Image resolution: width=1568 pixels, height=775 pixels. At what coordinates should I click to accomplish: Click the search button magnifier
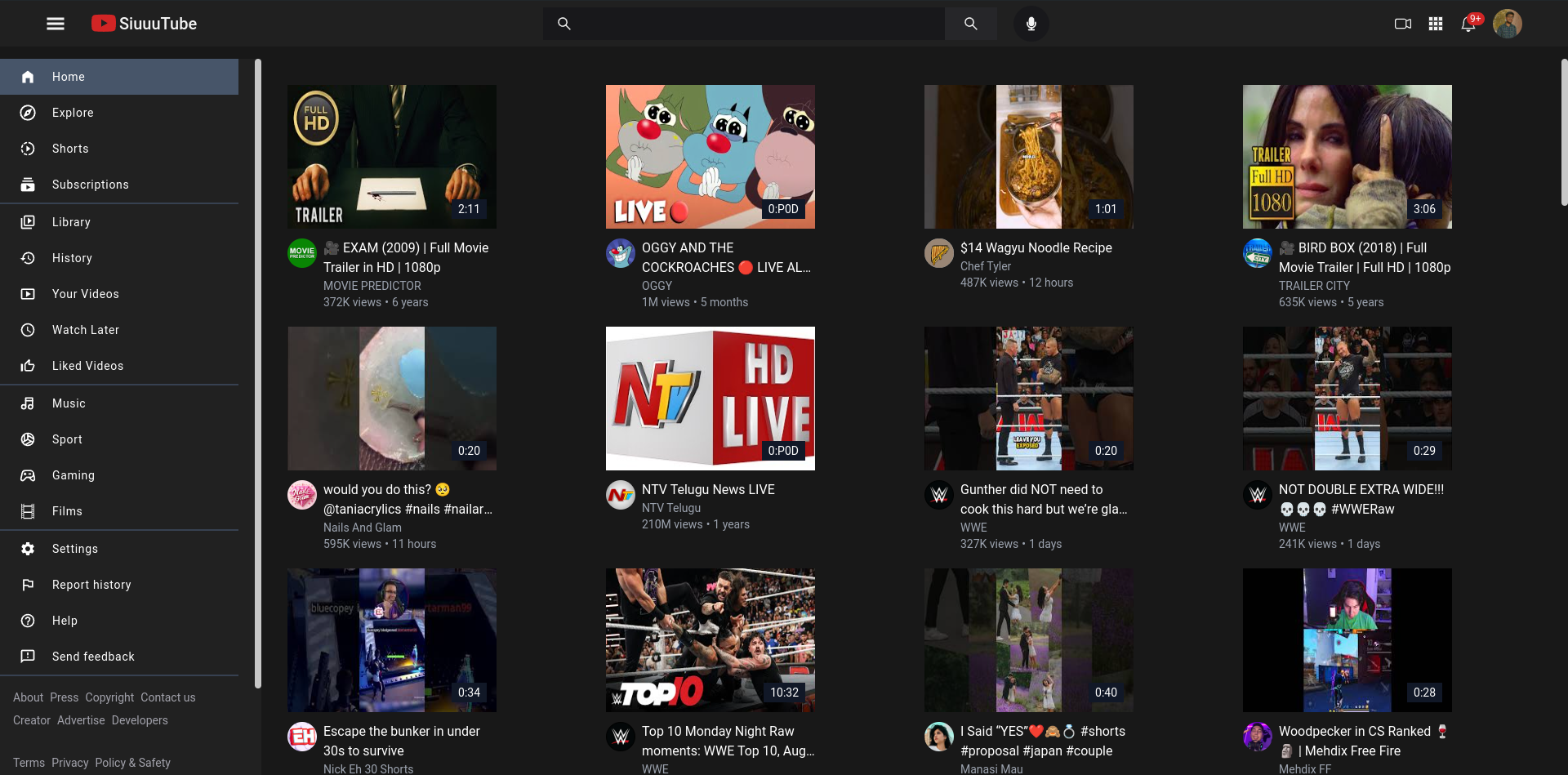pos(970,24)
